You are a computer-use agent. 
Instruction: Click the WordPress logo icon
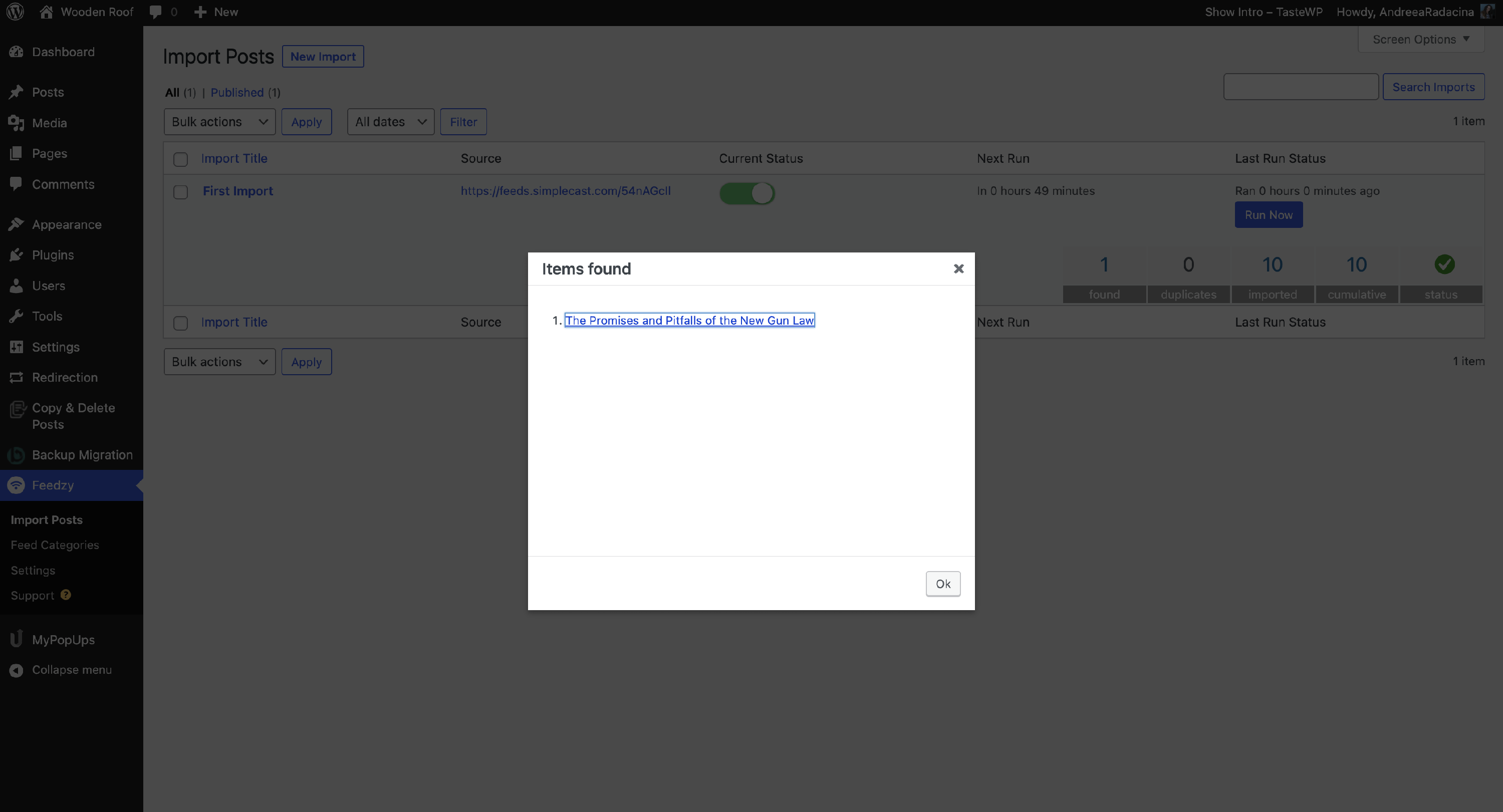pos(16,12)
